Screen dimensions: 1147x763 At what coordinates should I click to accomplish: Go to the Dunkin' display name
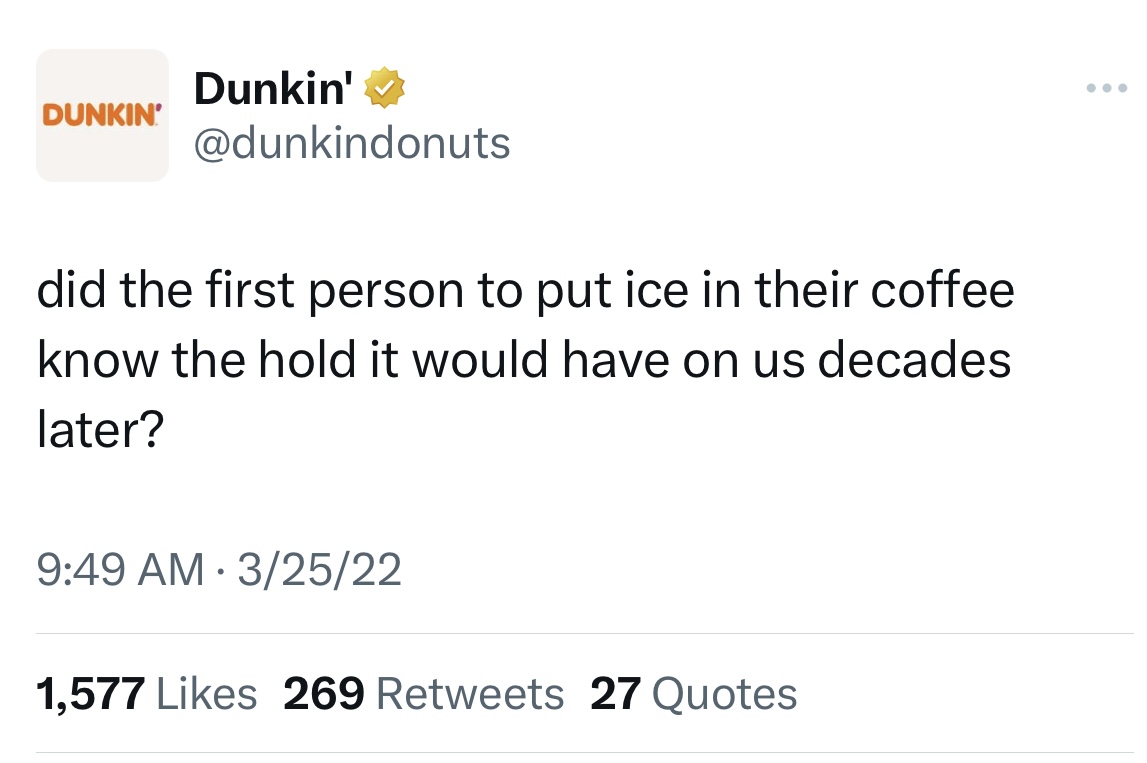272,89
